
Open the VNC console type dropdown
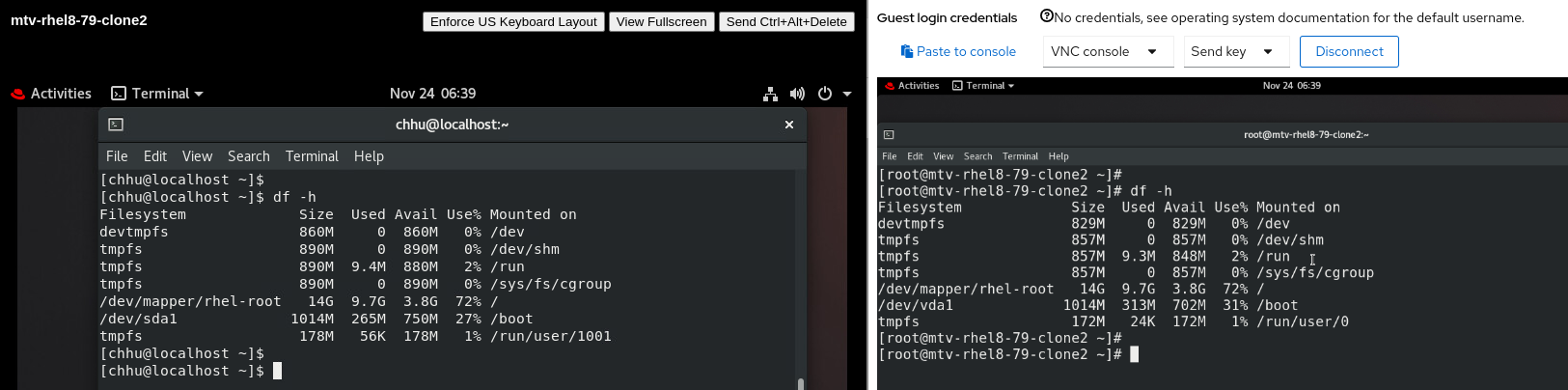1108,51
